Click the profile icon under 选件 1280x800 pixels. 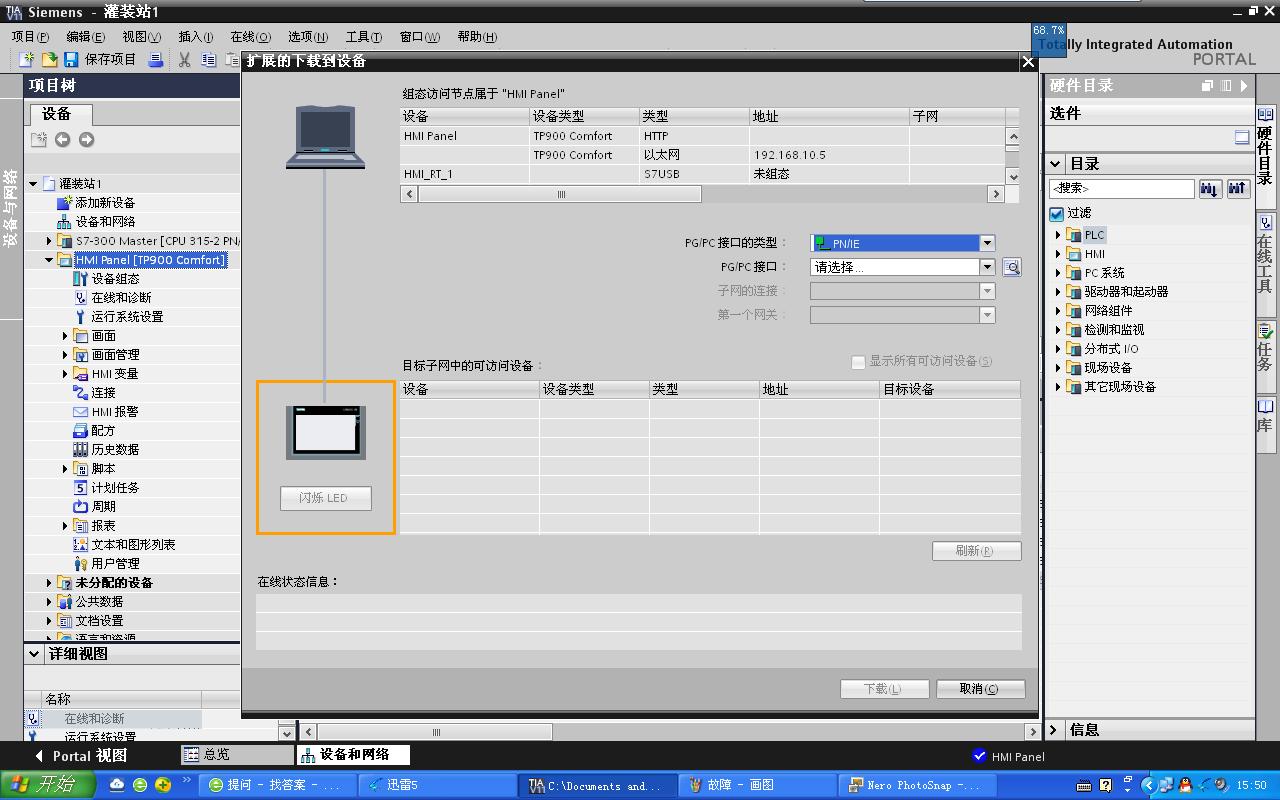[x=1242, y=138]
